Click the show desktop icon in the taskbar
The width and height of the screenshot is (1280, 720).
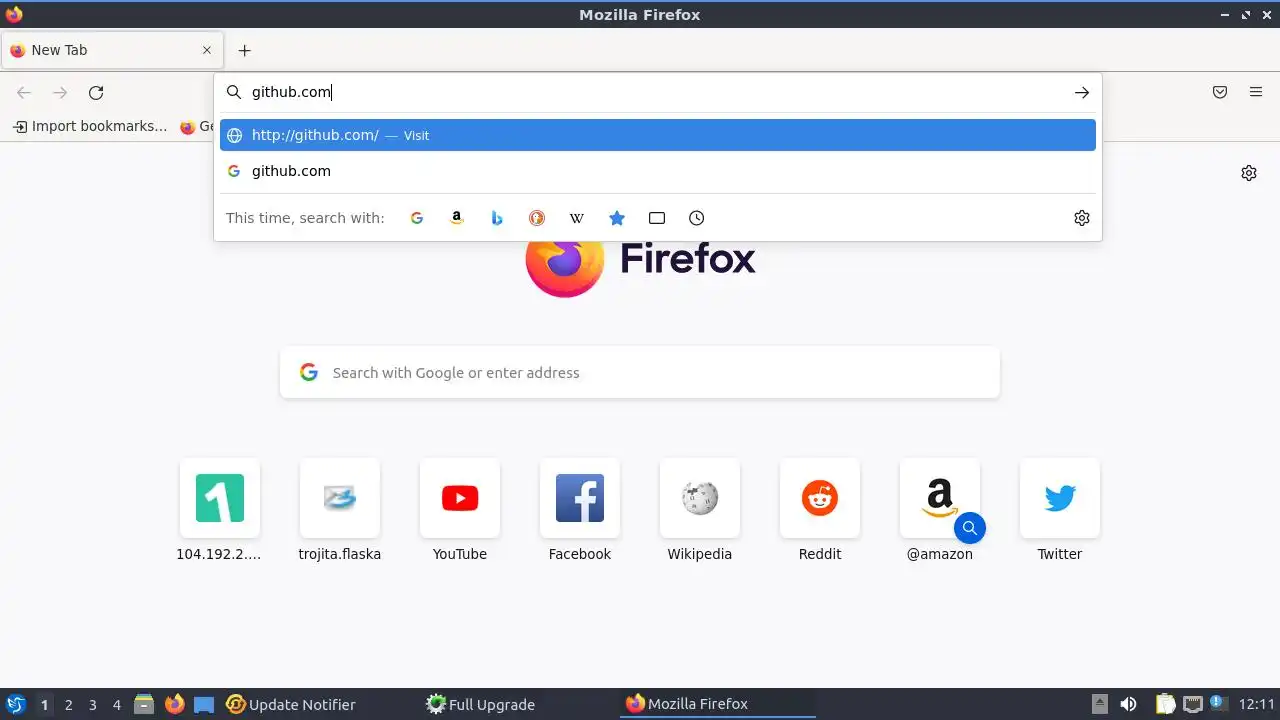(x=204, y=704)
